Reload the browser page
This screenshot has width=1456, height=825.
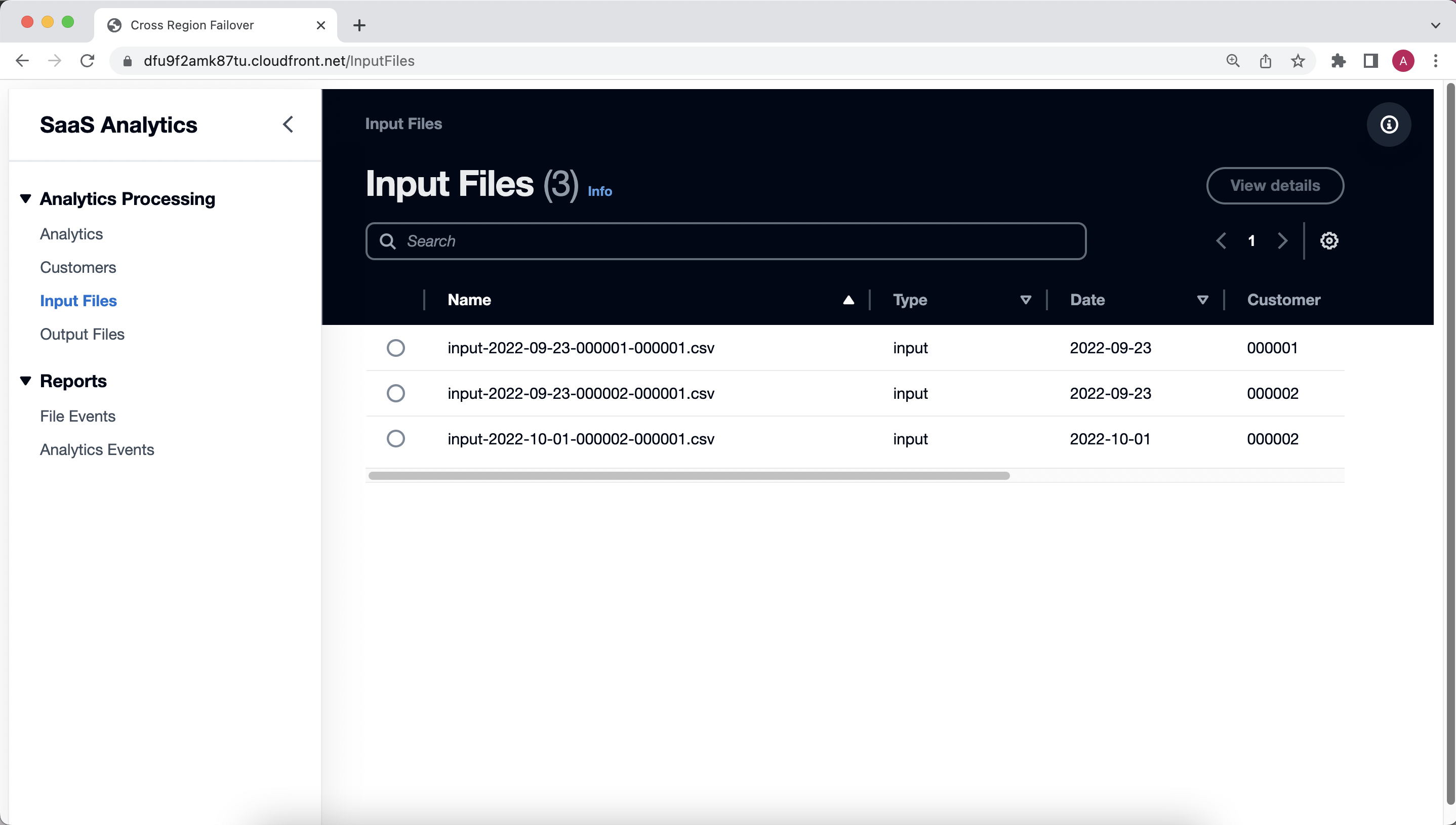point(87,61)
